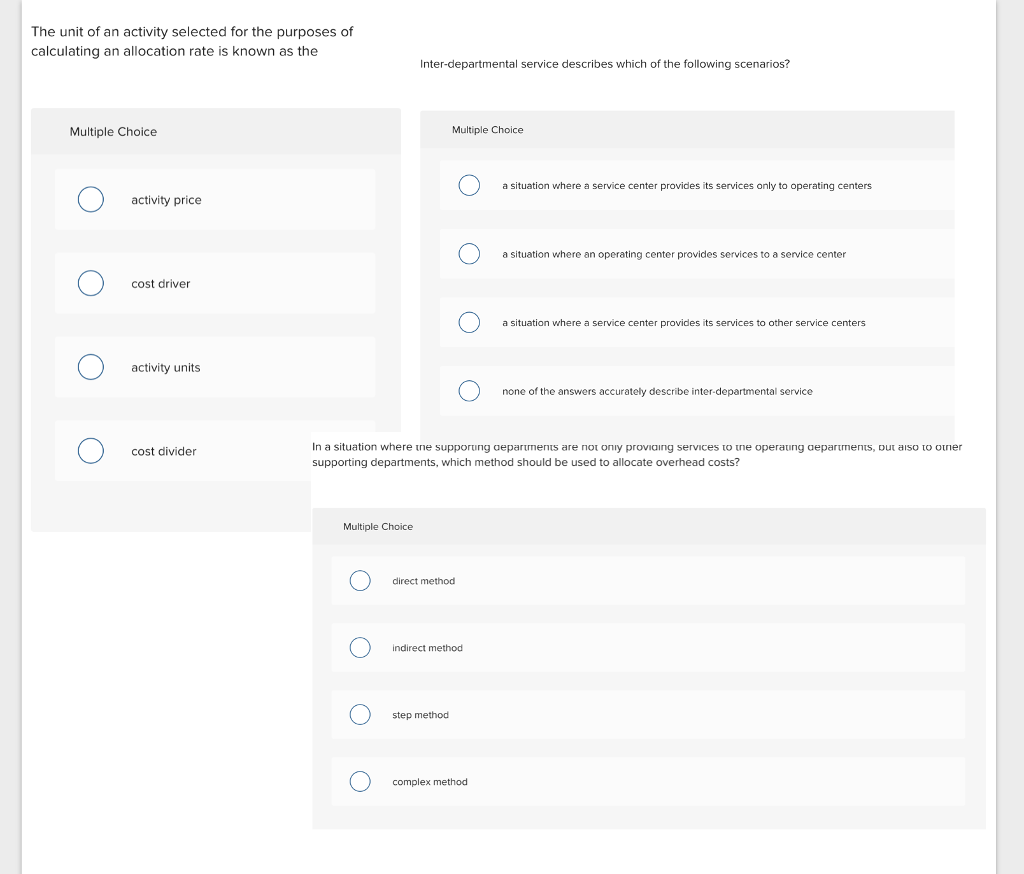
Task: Click the 'direct method' answer label
Action: [x=423, y=581]
